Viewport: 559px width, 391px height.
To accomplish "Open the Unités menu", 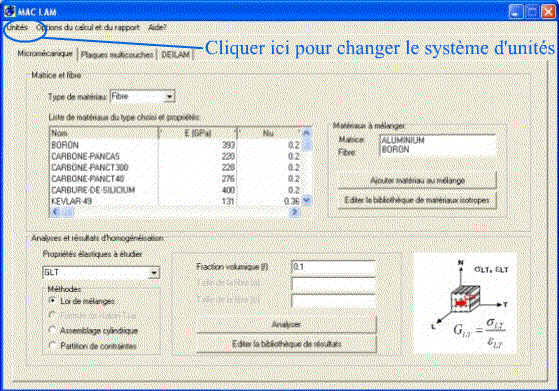I will point(17,27).
